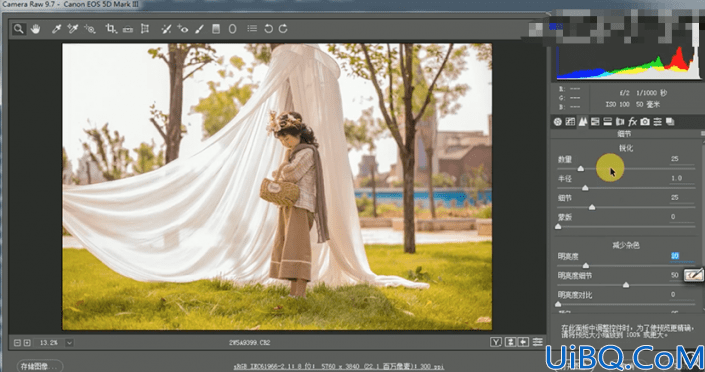Image resolution: width=705 pixels, height=372 pixels.
Task: Click the Luminance Contrast slider handle
Action: tap(558, 304)
